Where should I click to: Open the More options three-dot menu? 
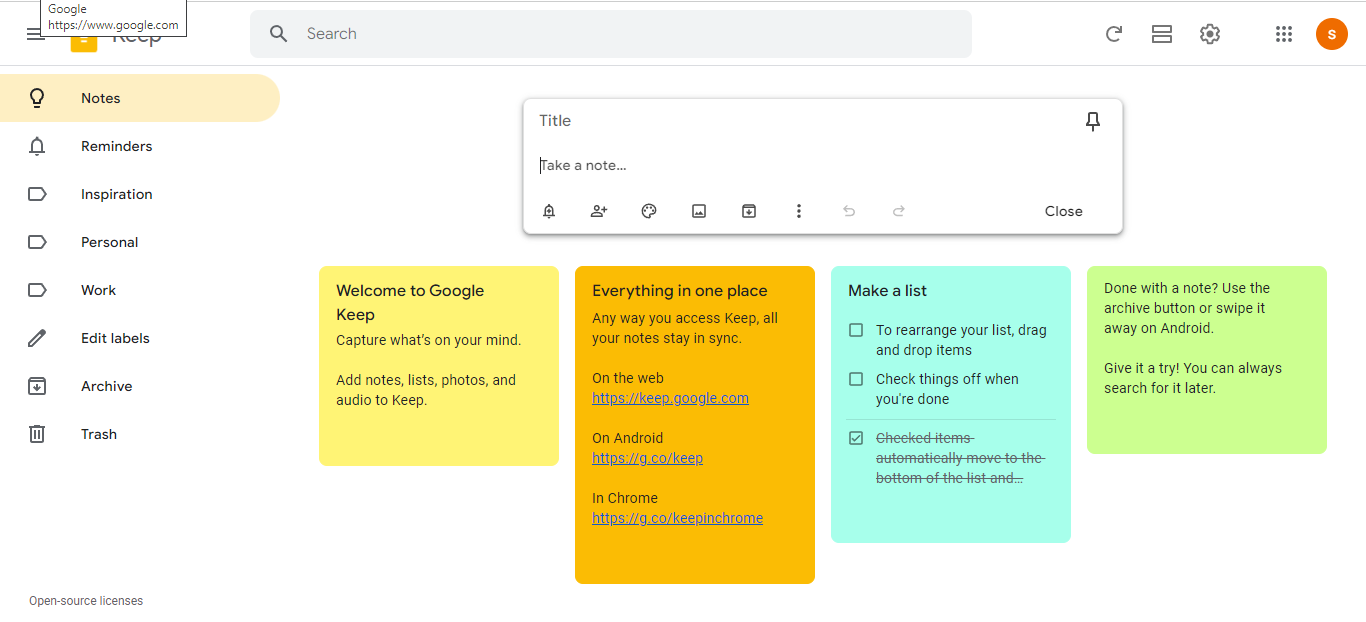[799, 211]
